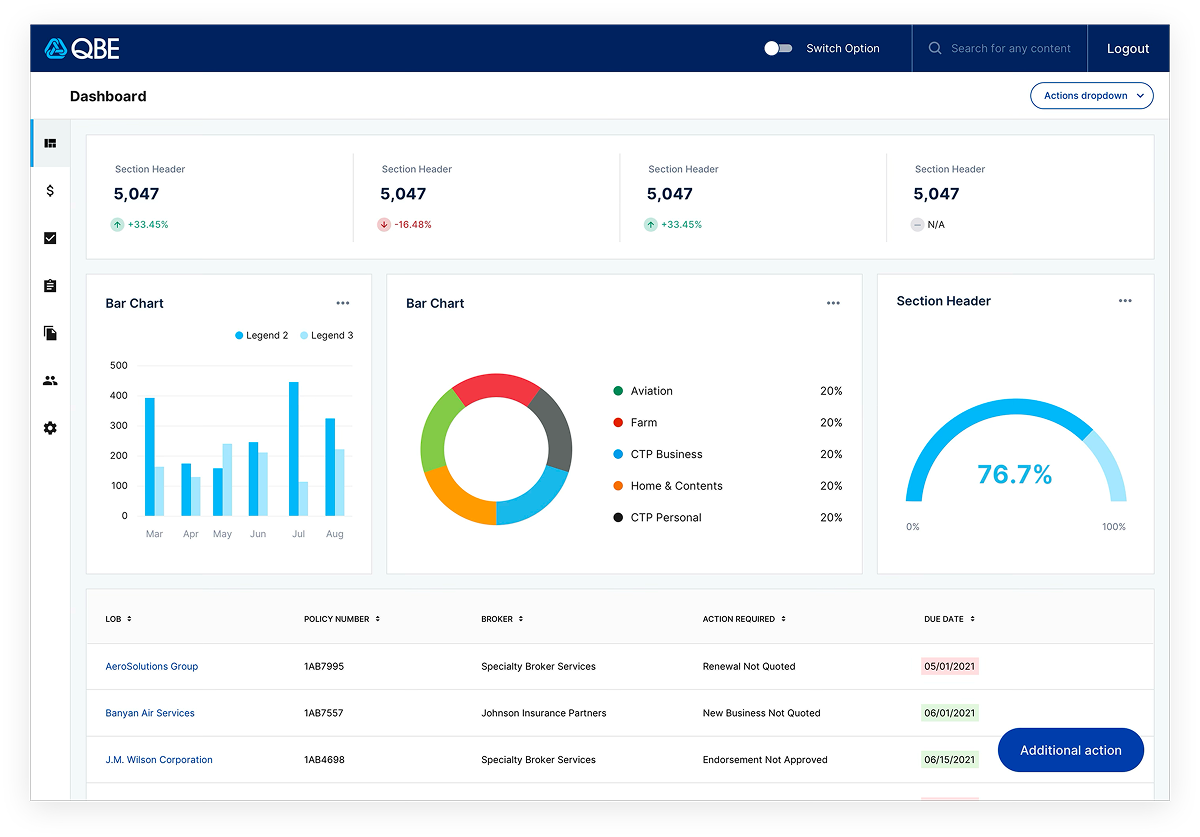Click the Search for any content field
1200x837 pixels.
[1010, 48]
